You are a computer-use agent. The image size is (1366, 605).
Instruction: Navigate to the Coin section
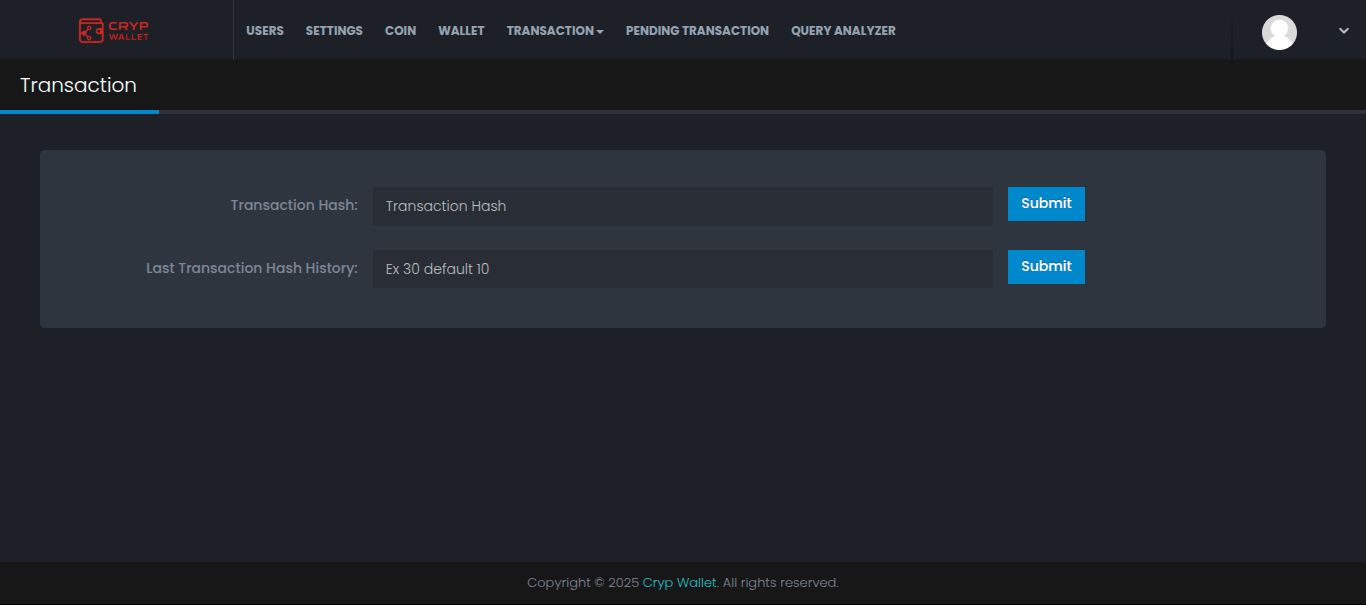coord(400,31)
